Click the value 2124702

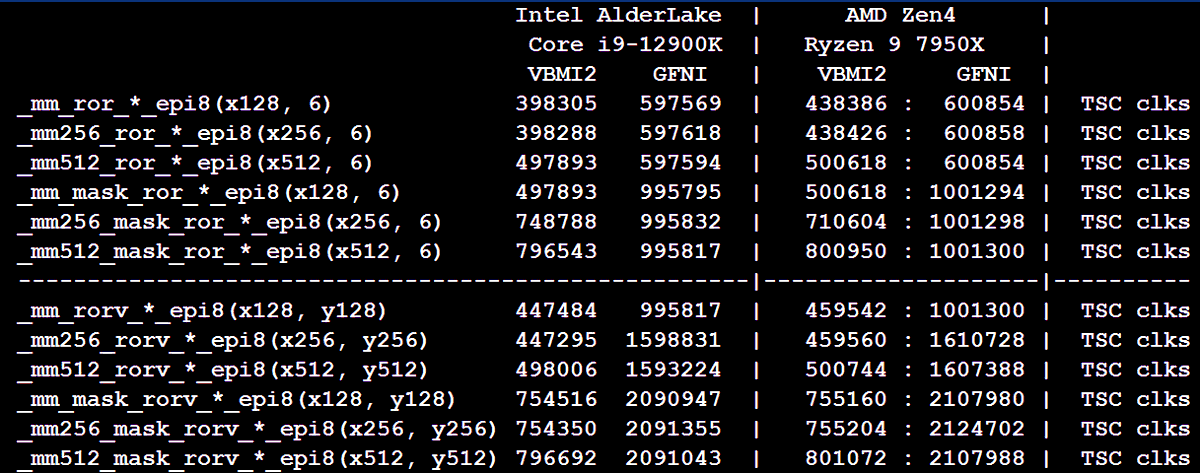pos(977,429)
